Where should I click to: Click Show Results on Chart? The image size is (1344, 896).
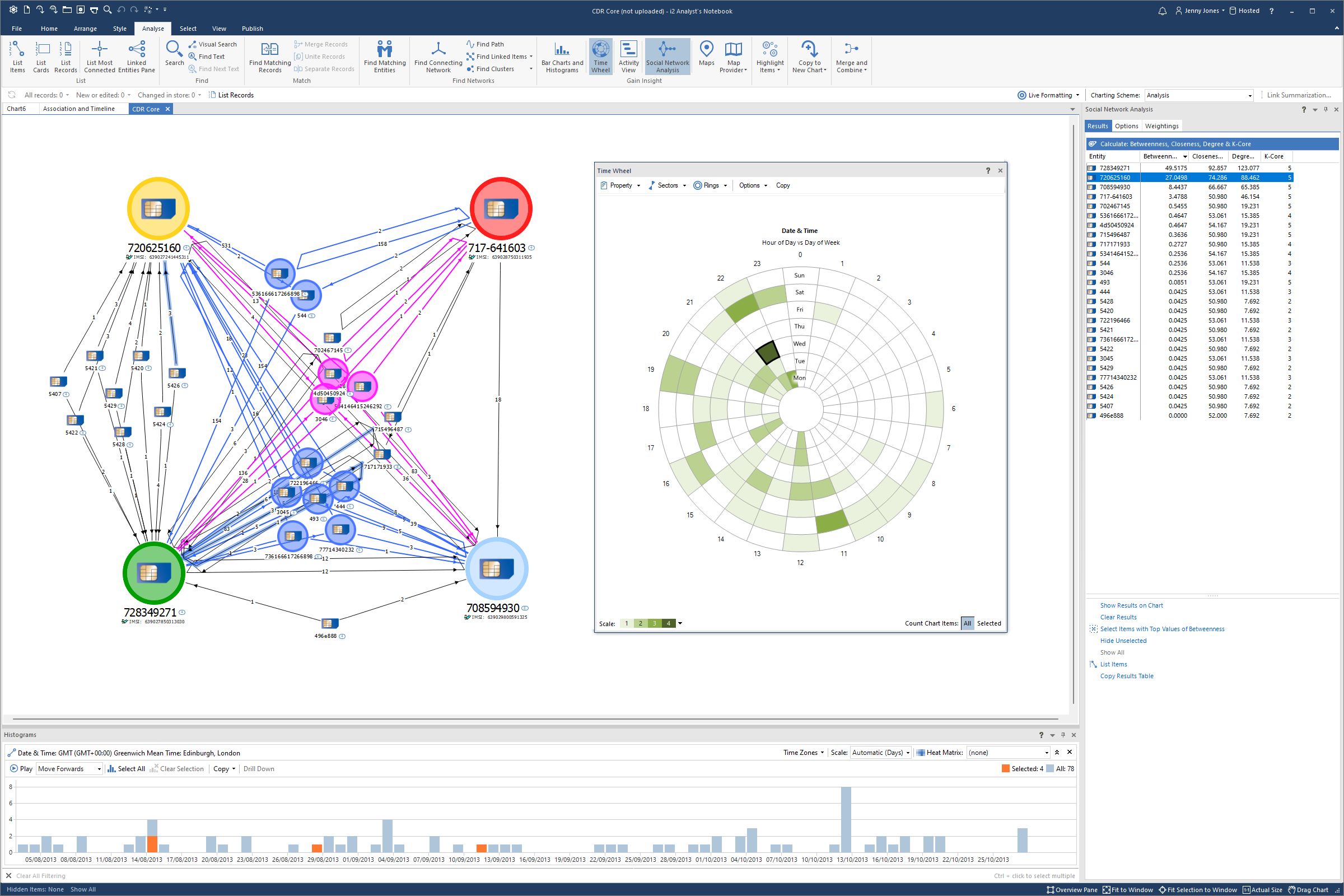tap(1131, 605)
